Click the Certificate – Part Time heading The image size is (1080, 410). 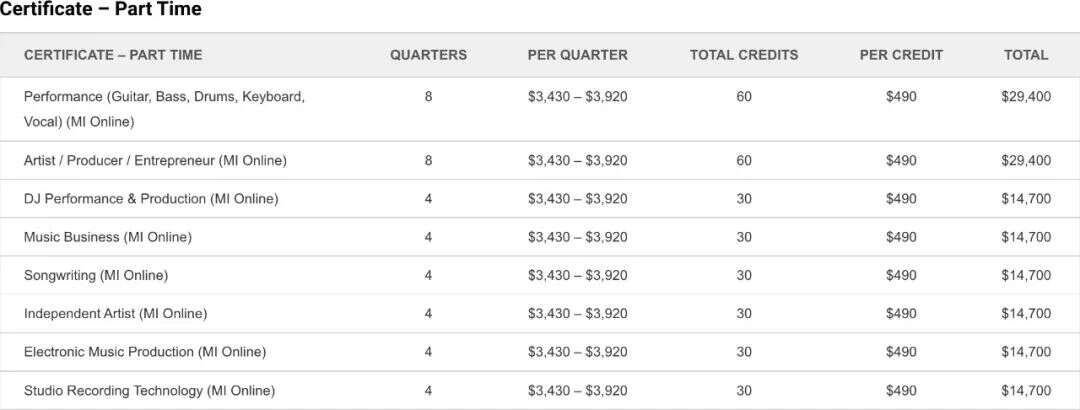[101, 10]
